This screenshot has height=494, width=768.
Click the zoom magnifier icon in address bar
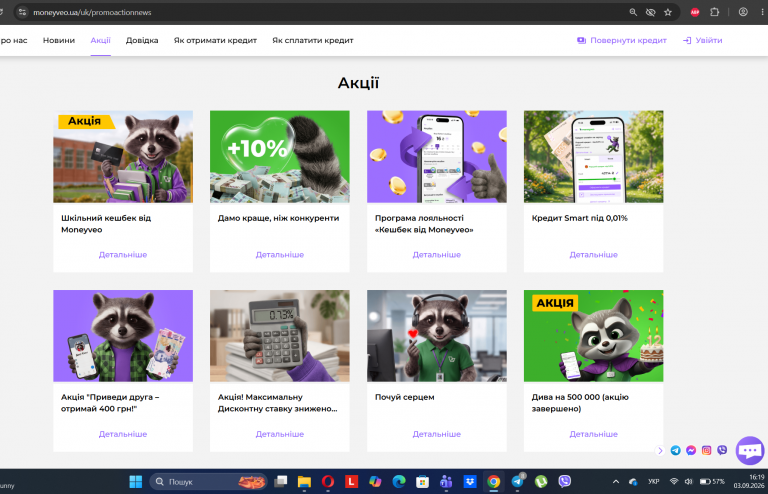(633, 12)
